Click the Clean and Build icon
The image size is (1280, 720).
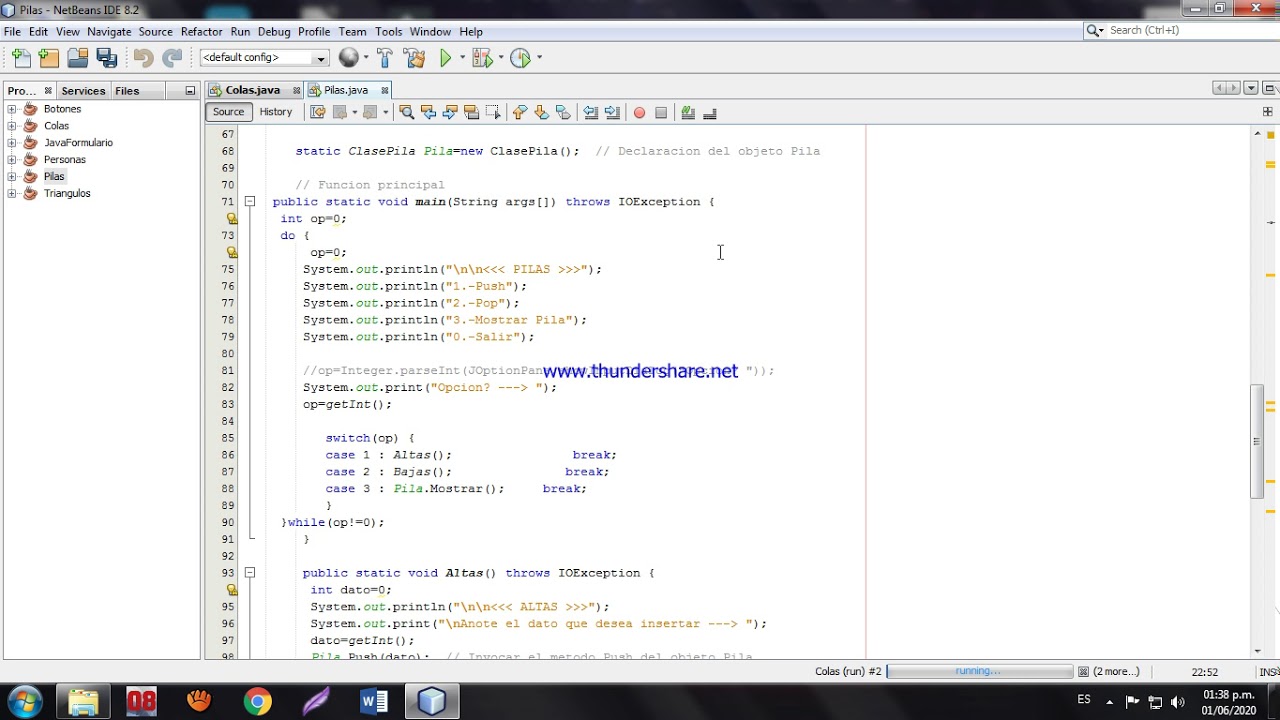point(412,58)
